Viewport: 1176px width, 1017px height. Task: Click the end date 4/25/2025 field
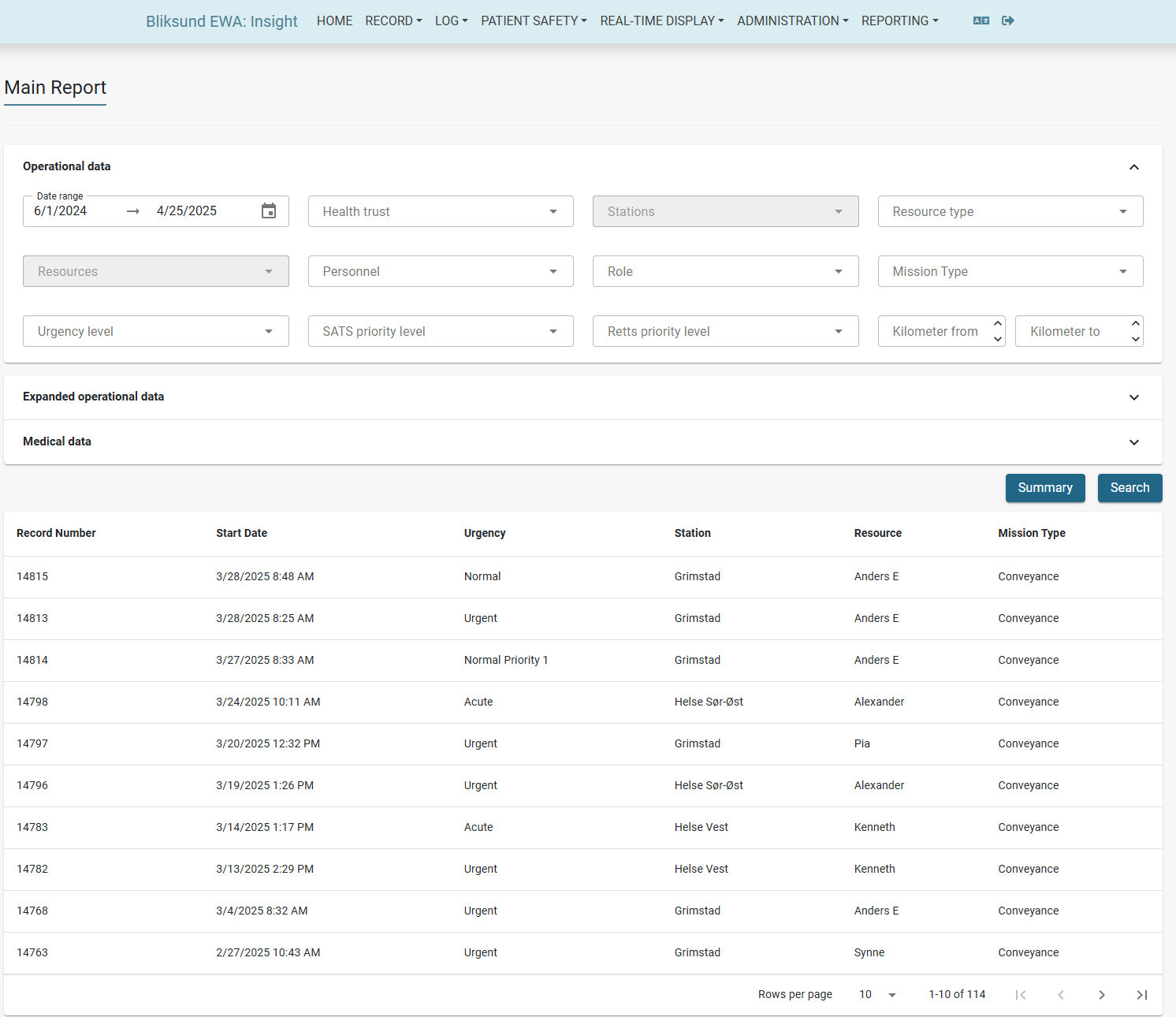click(187, 211)
